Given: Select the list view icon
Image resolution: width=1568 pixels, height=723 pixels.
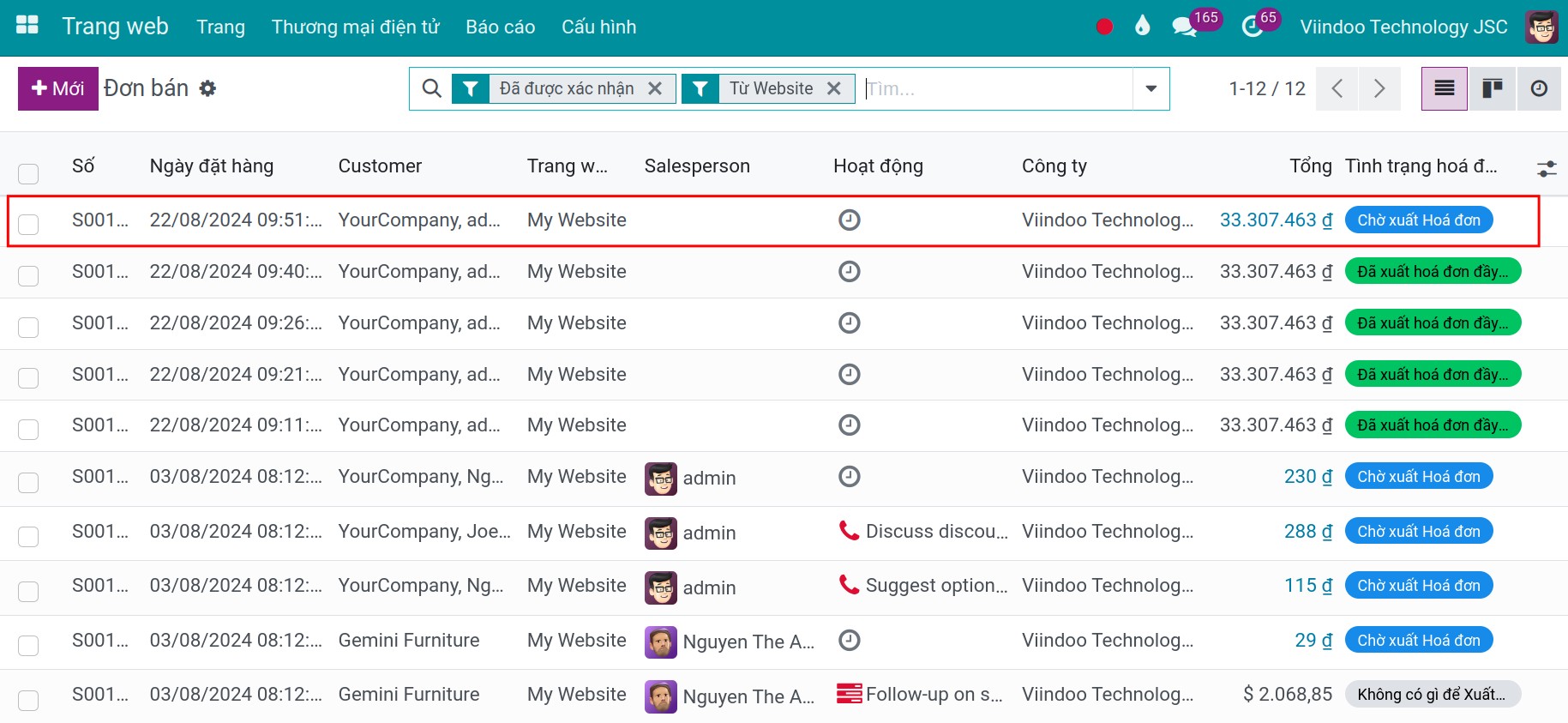Looking at the screenshot, I should pyautogui.click(x=1445, y=88).
